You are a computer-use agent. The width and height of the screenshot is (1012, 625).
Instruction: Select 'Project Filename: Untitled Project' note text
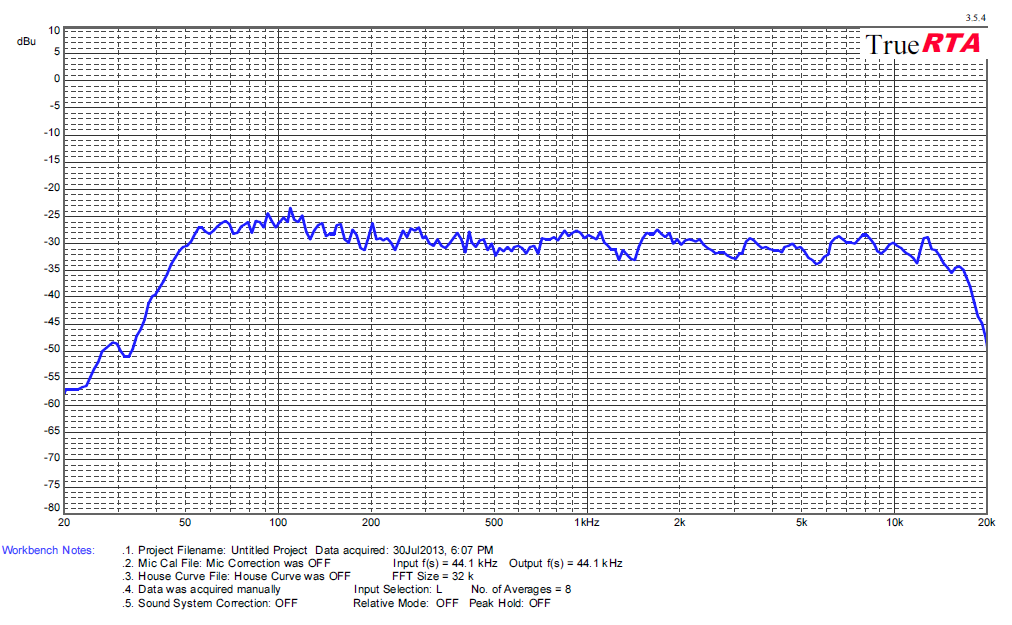point(223,550)
